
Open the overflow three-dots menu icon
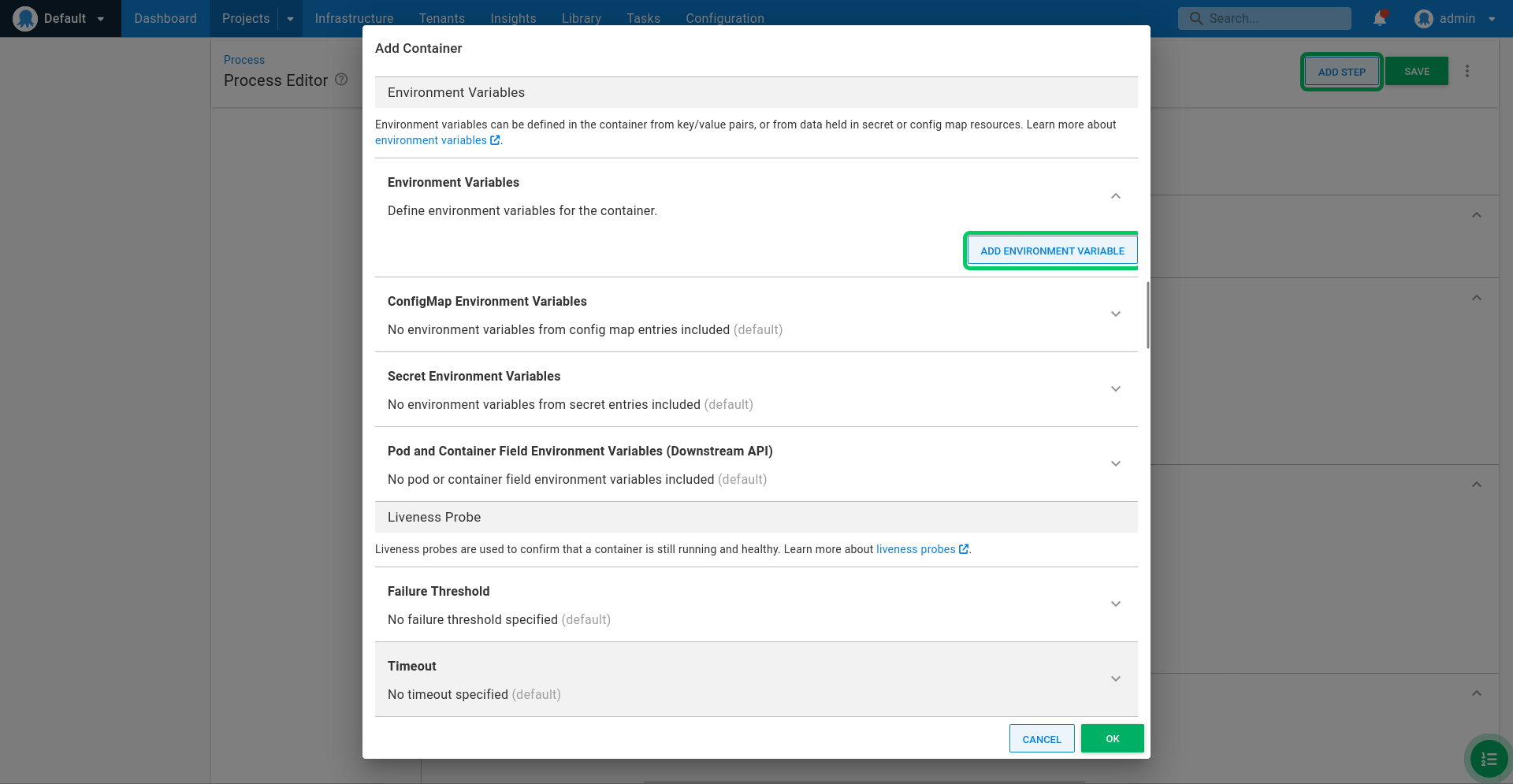tap(1467, 71)
